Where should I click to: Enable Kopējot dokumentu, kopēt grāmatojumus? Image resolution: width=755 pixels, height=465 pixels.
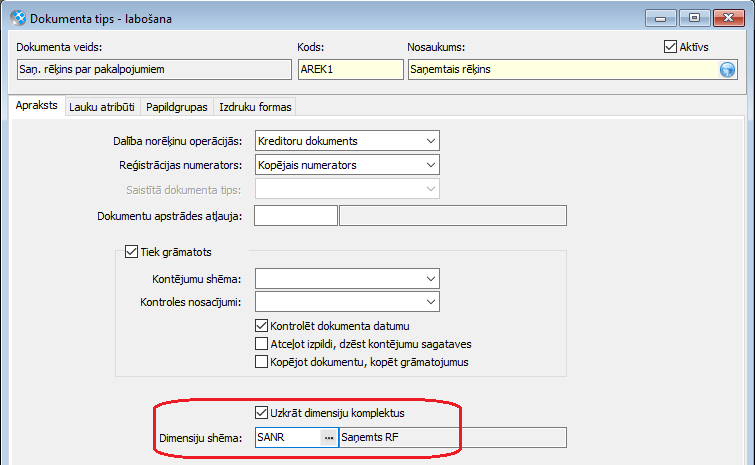pyautogui.click(x=261, y=362)
